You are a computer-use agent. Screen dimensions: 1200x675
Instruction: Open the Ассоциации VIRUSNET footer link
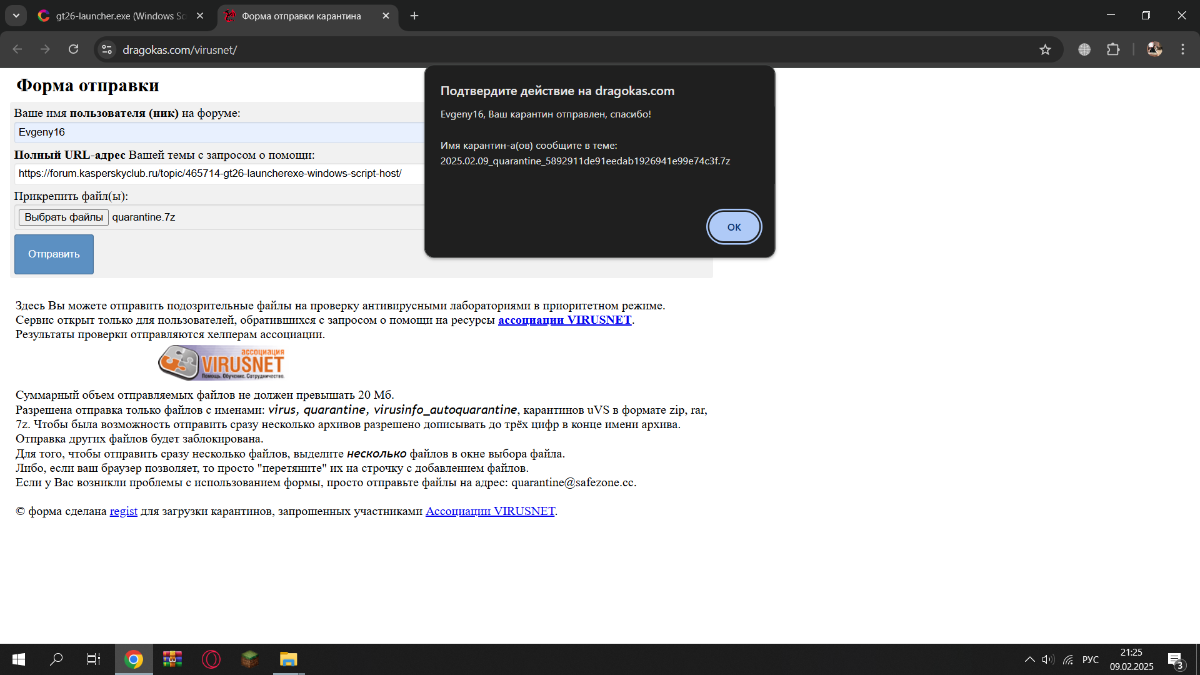490,511
